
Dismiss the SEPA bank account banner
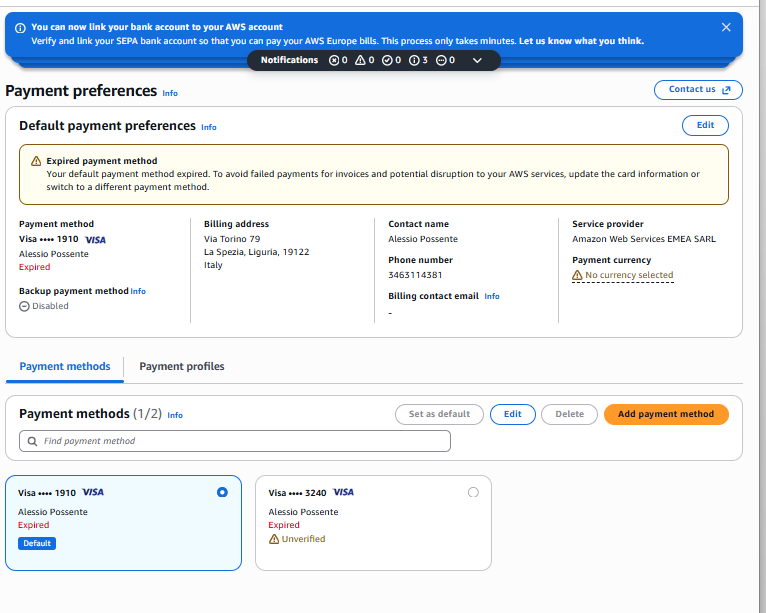726,27
